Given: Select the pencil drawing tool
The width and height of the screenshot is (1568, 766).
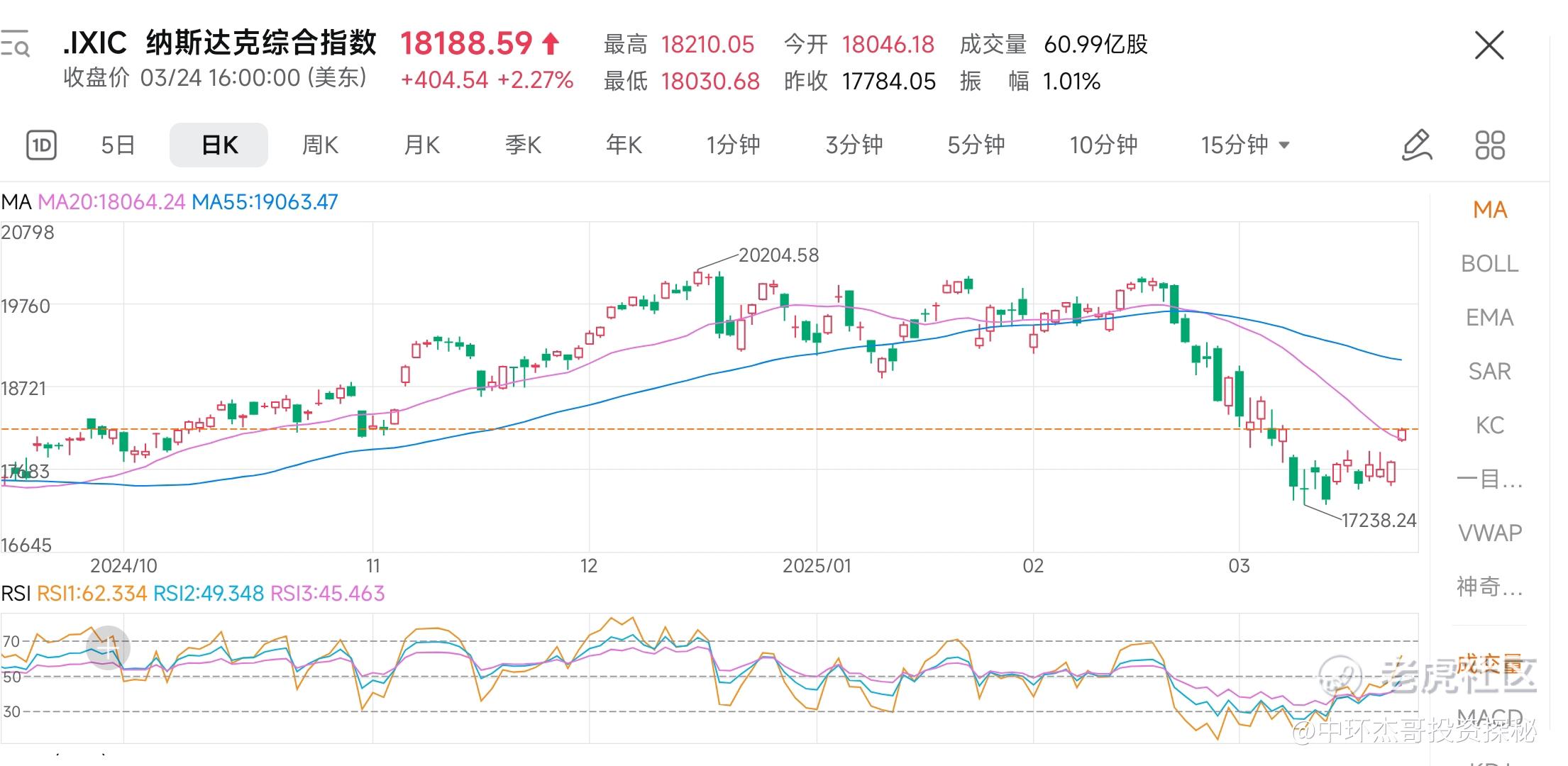Looking at the screenshot, I should click(1418, 145).
